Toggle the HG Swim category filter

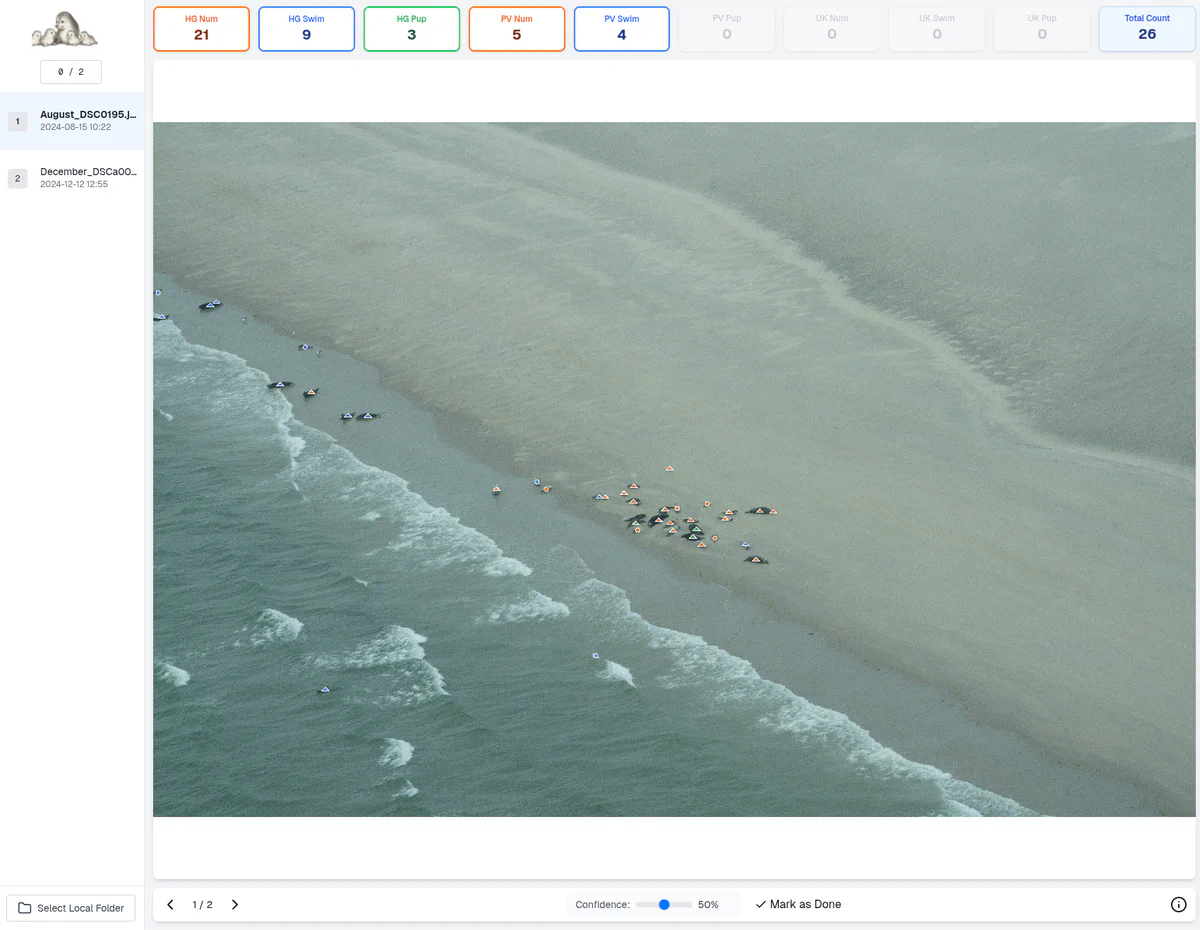click(306, 29)
